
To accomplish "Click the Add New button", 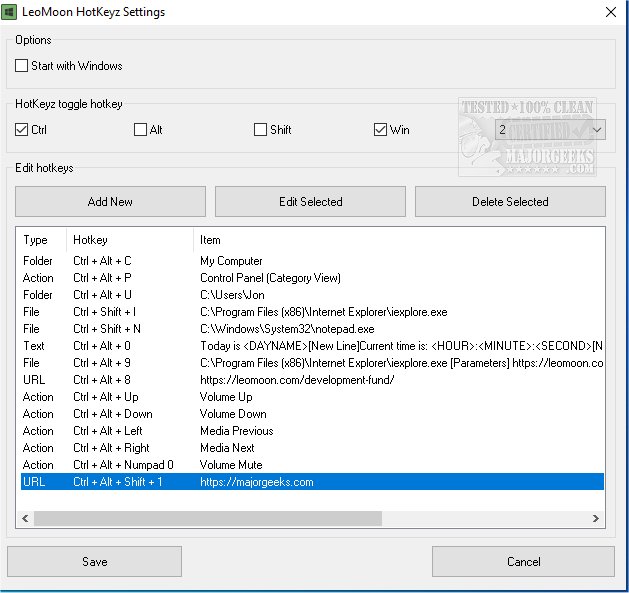I will click(110, 201).
